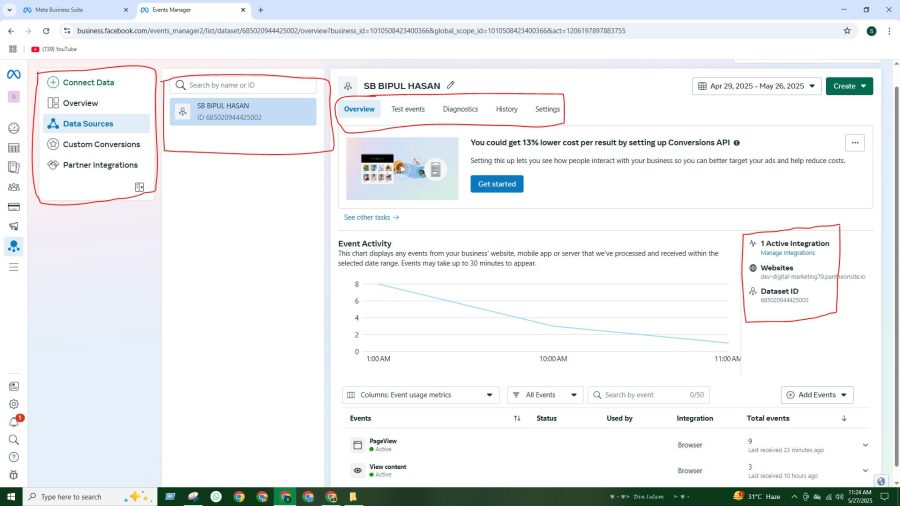The width and height of the screenshot is (900, 506).
Task: Open the Windows Start menu
Action: point(11,497)
